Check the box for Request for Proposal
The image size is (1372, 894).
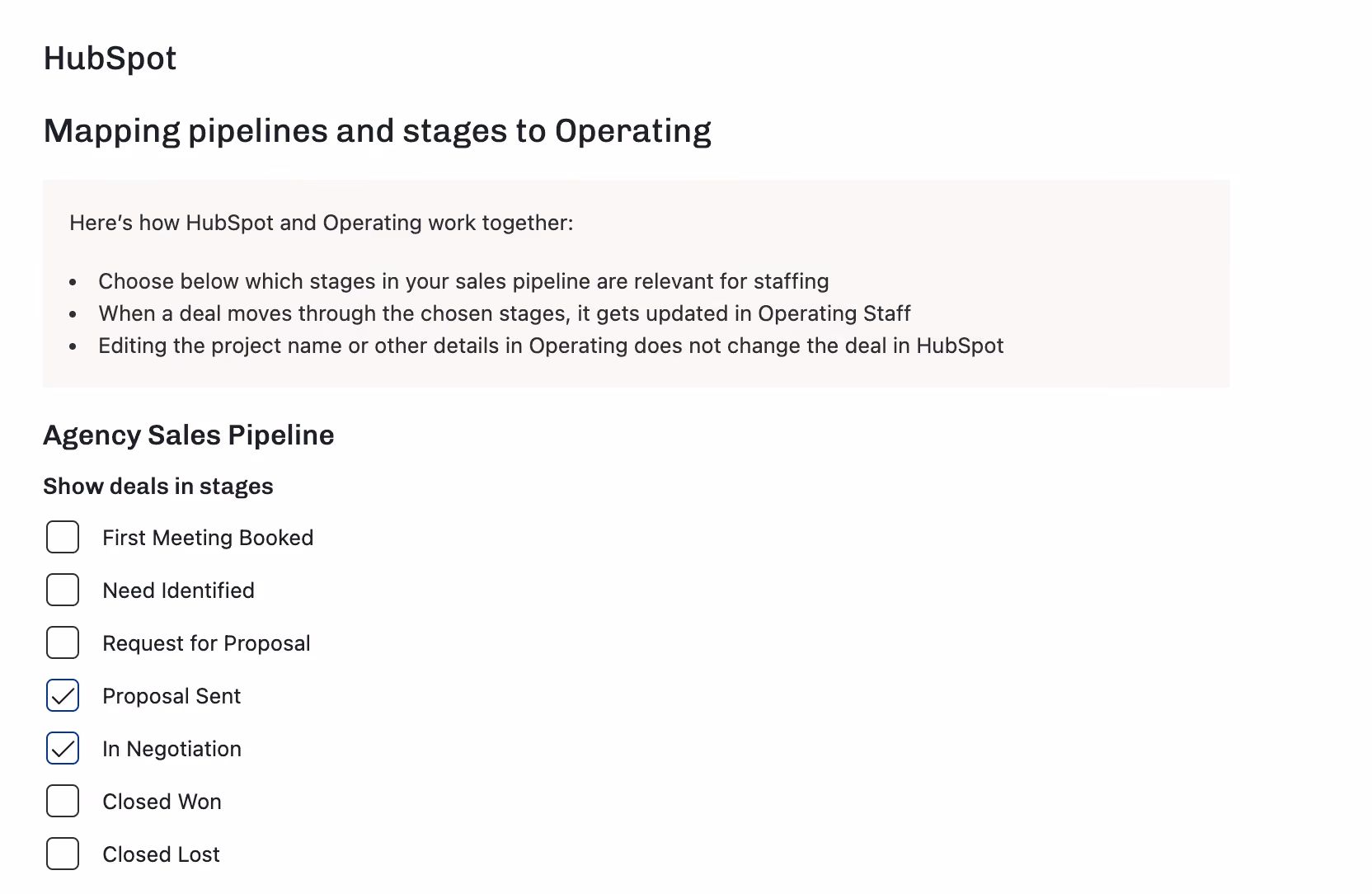coord(63,642)
